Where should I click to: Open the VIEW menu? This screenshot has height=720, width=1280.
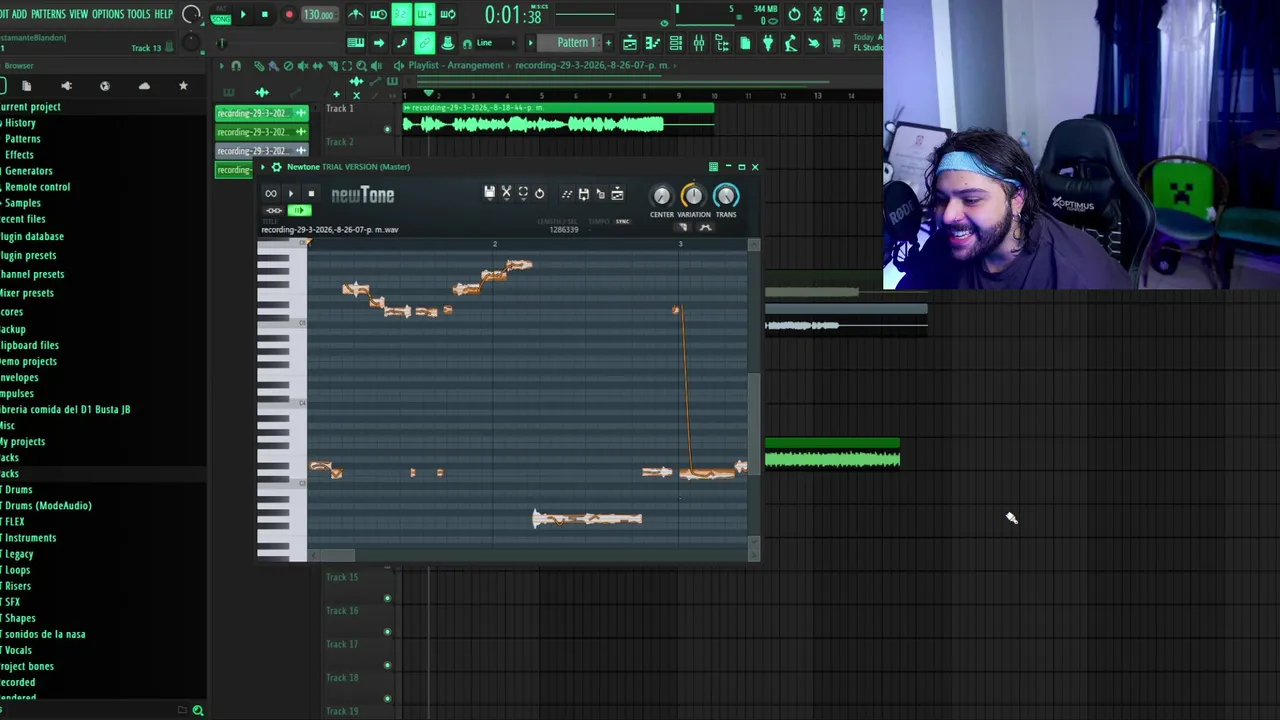78,14
